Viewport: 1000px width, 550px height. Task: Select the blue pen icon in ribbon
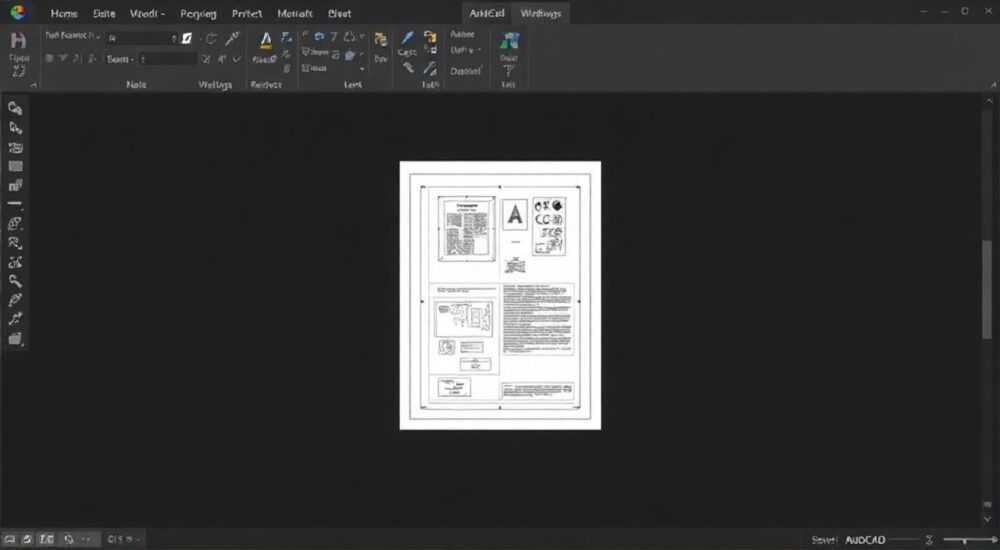[x=406, y=38]
